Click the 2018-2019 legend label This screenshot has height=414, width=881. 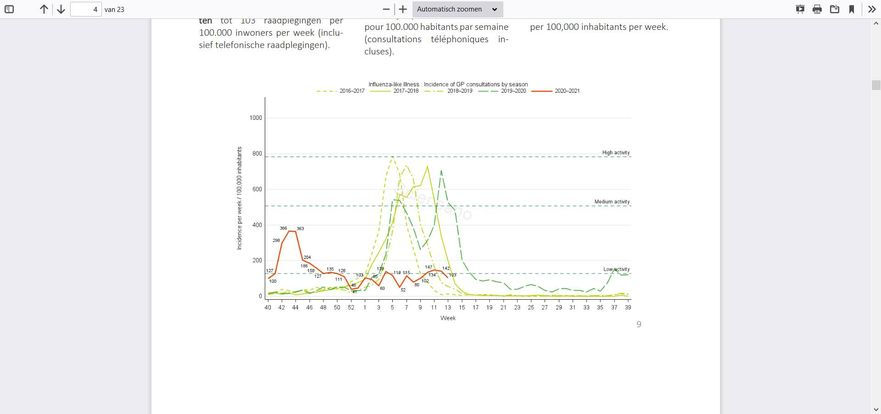pos(460,91)
